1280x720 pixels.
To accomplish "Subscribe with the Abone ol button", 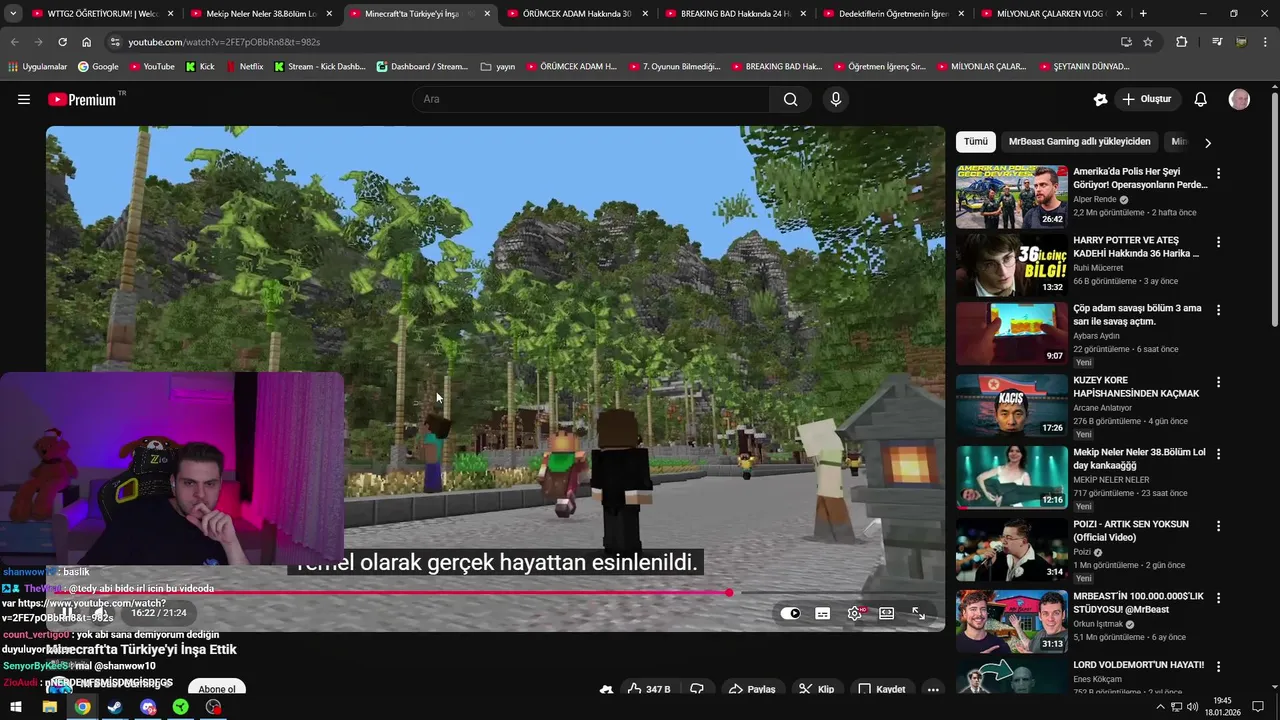I will point(217,689).
